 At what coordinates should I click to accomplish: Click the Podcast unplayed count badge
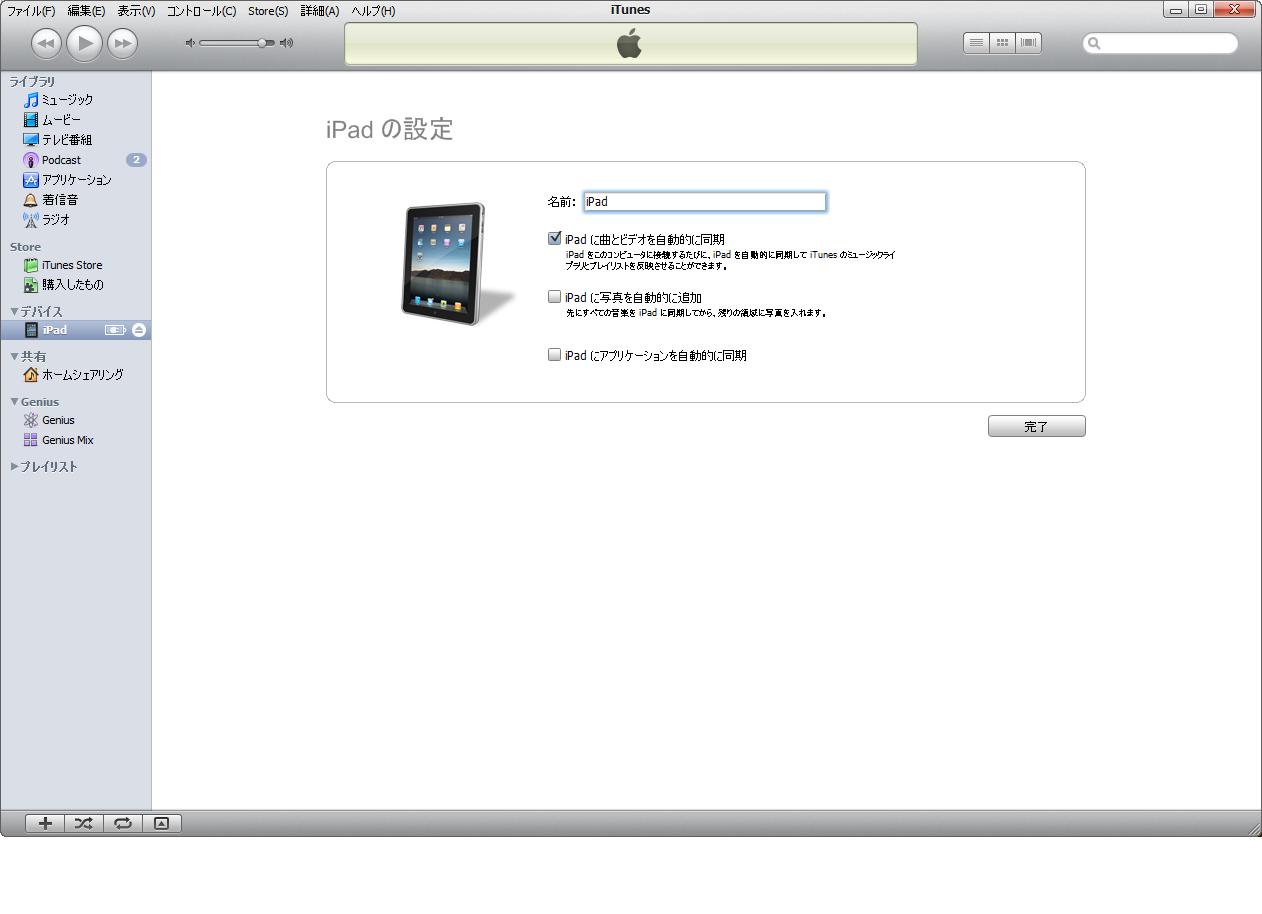point(136,160)
